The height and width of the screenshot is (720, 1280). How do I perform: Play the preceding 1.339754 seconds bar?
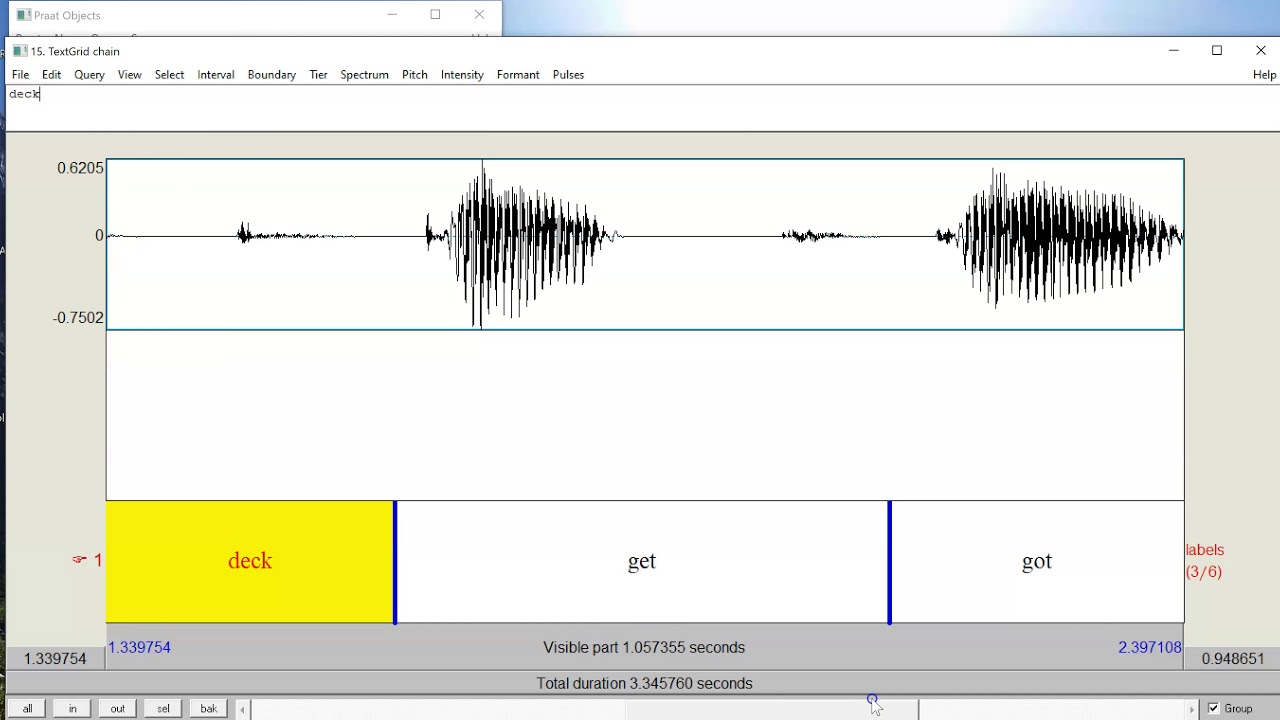[55, 658]
